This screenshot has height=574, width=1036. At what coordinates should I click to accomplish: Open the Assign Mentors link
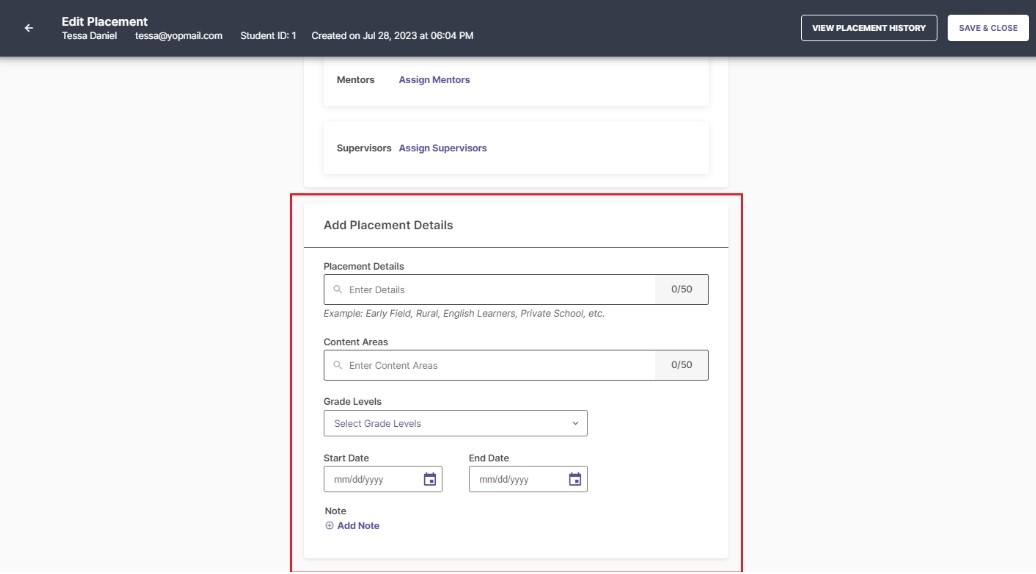(434, 80)
